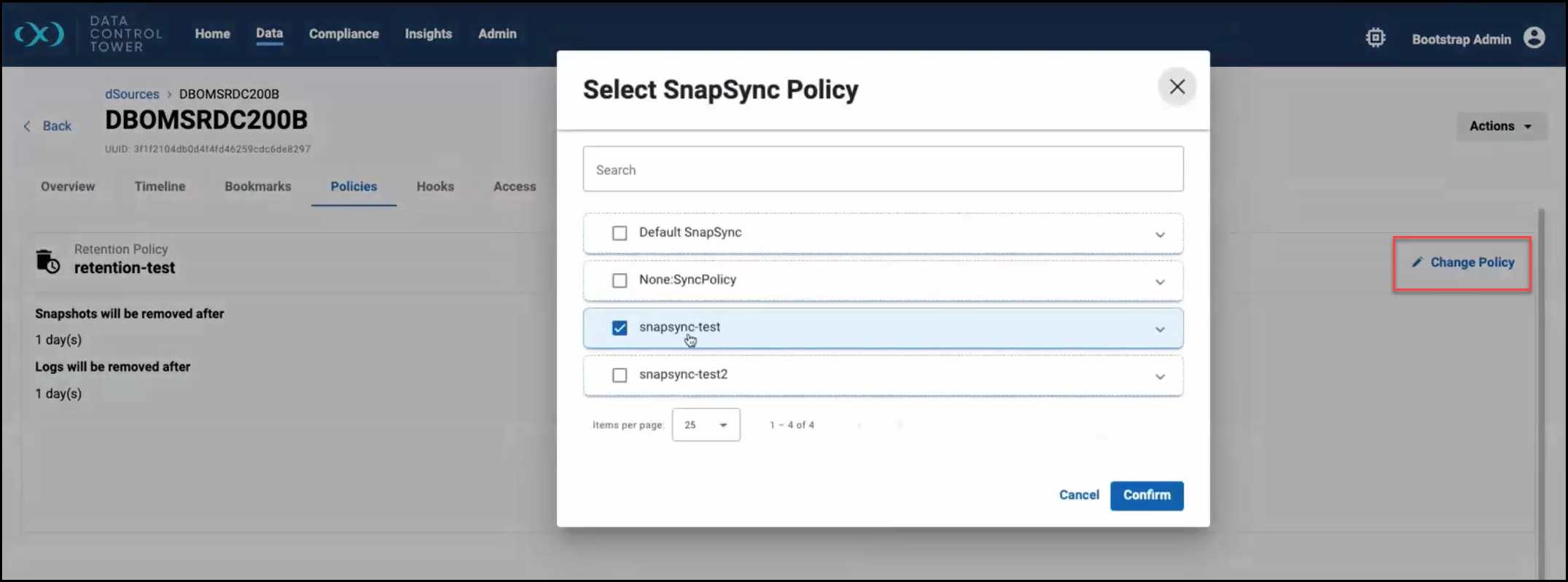Uncheck the snapsync-test checkbox
The image size is (1568, 582).
[x=620, y=328]
